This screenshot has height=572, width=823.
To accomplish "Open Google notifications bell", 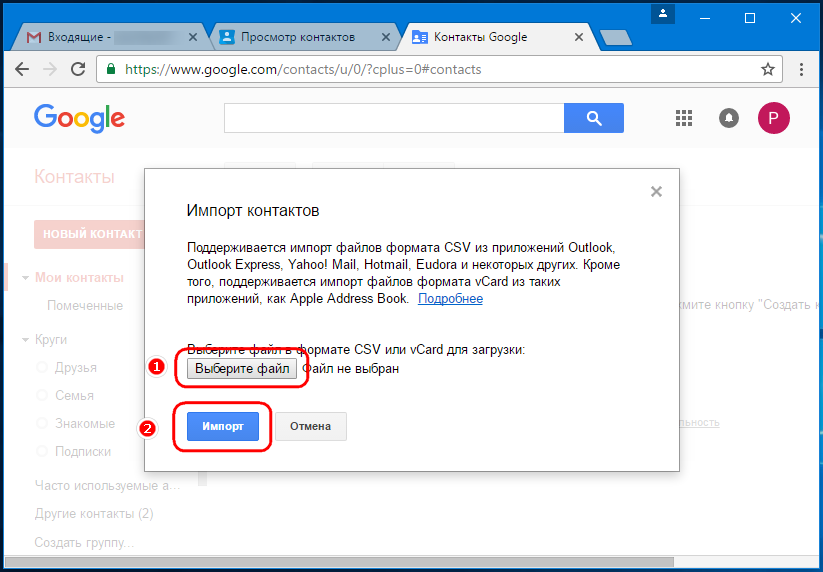I will pyautogui.click(x=729, y=118).
